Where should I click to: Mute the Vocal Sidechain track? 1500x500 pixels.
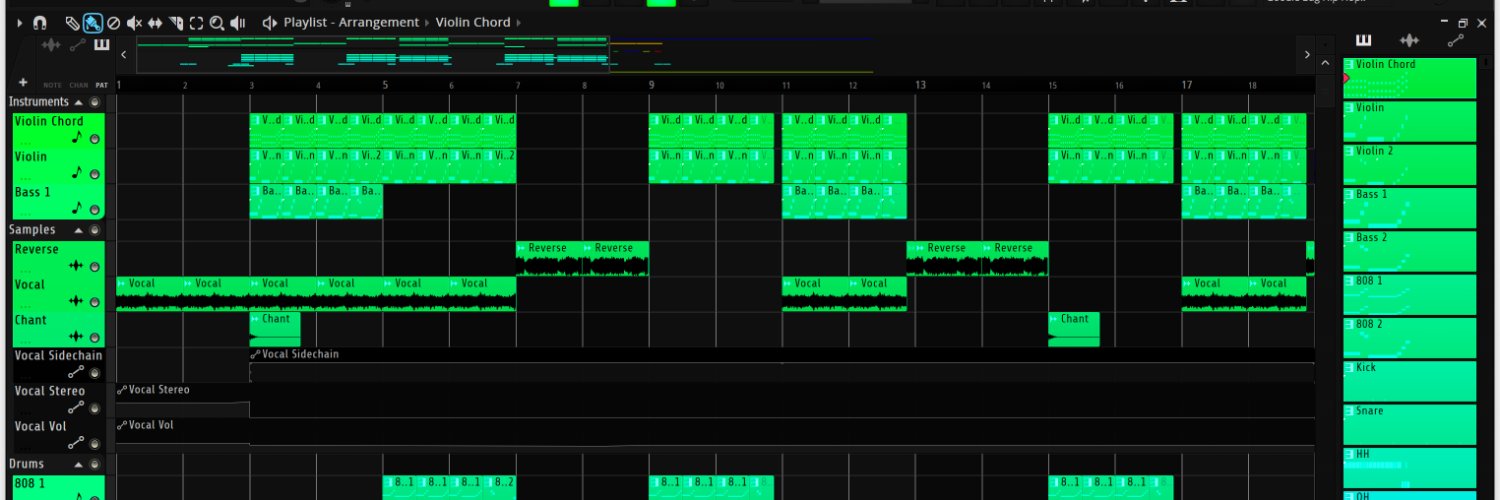point(95,373)
